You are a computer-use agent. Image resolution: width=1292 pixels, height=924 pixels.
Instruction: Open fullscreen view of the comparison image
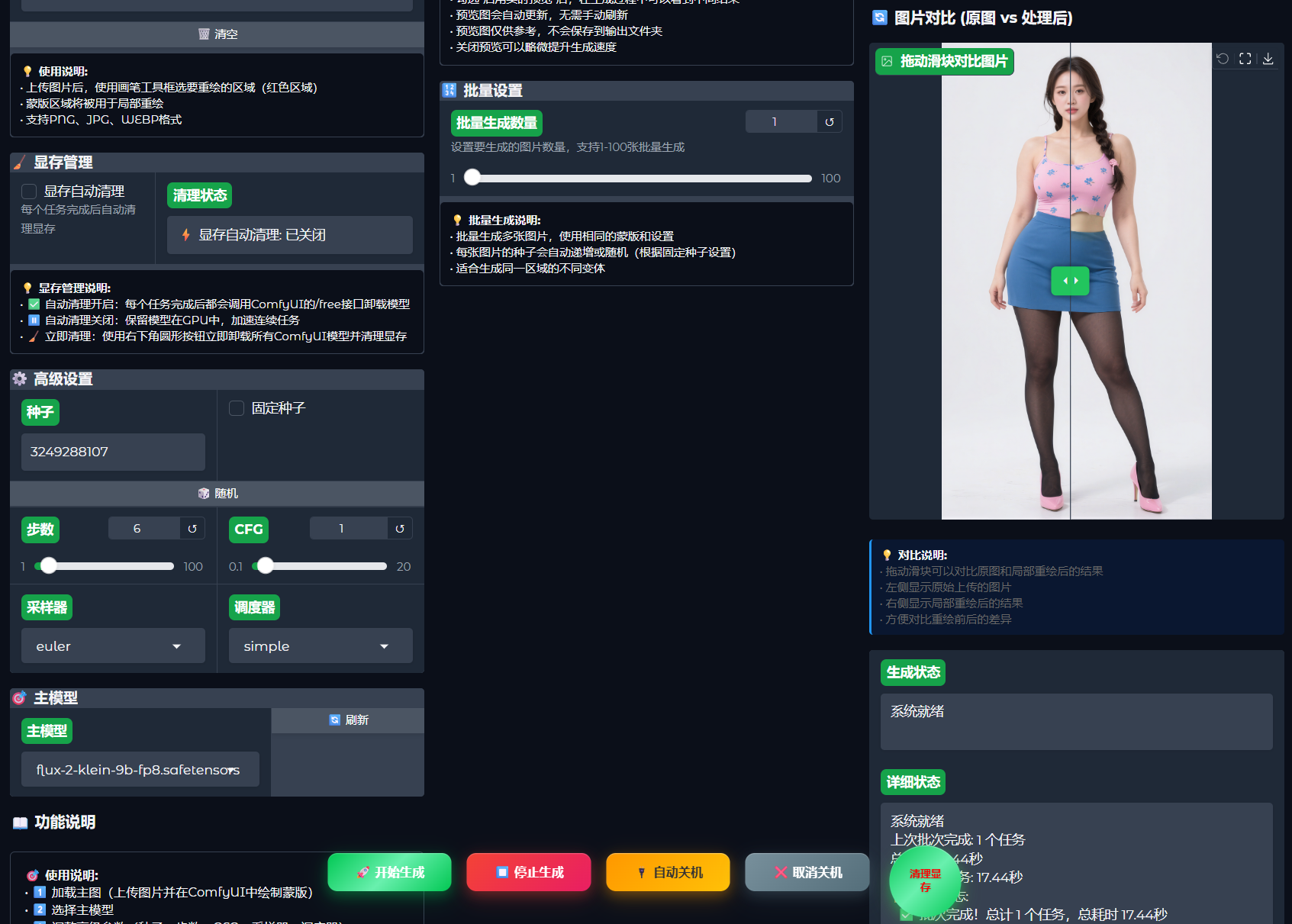tap(1245, 59)
